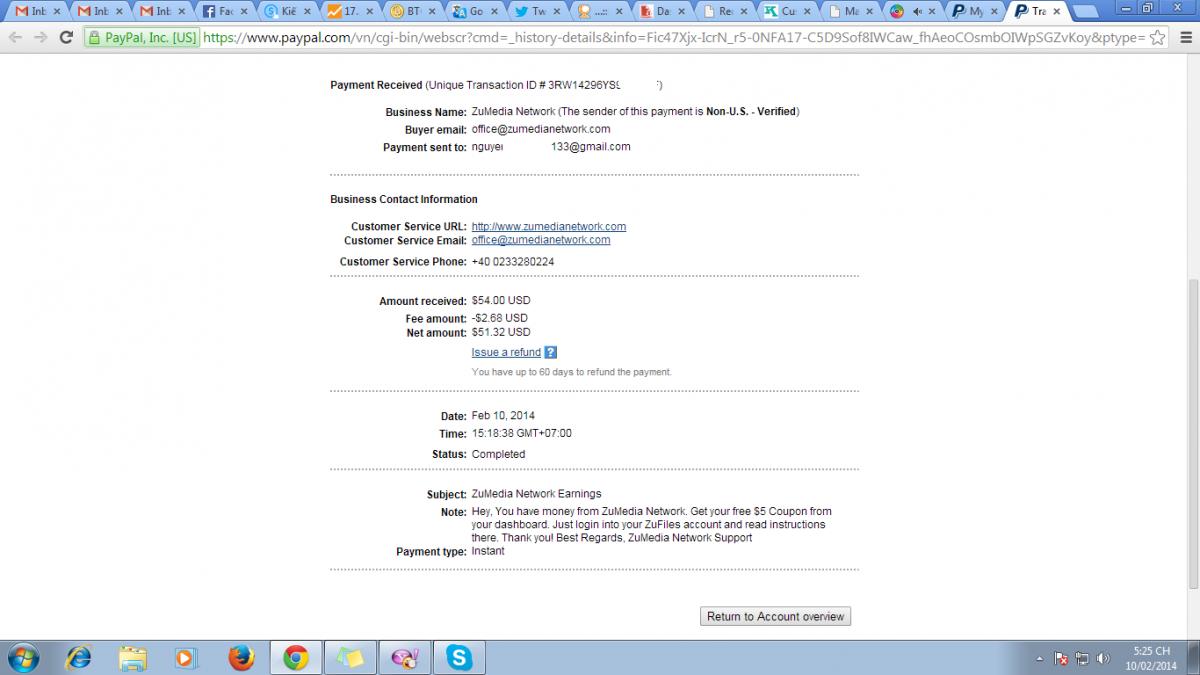Viewport: 1200px width, 675px height.
Task: Click the status value Completed
Action: 498,454
